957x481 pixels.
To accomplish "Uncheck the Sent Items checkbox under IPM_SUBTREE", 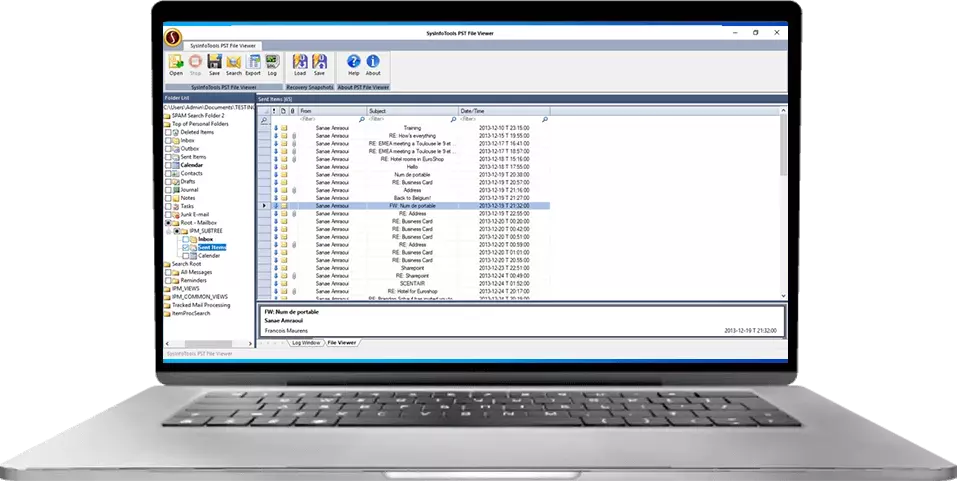I will [186, 247].
